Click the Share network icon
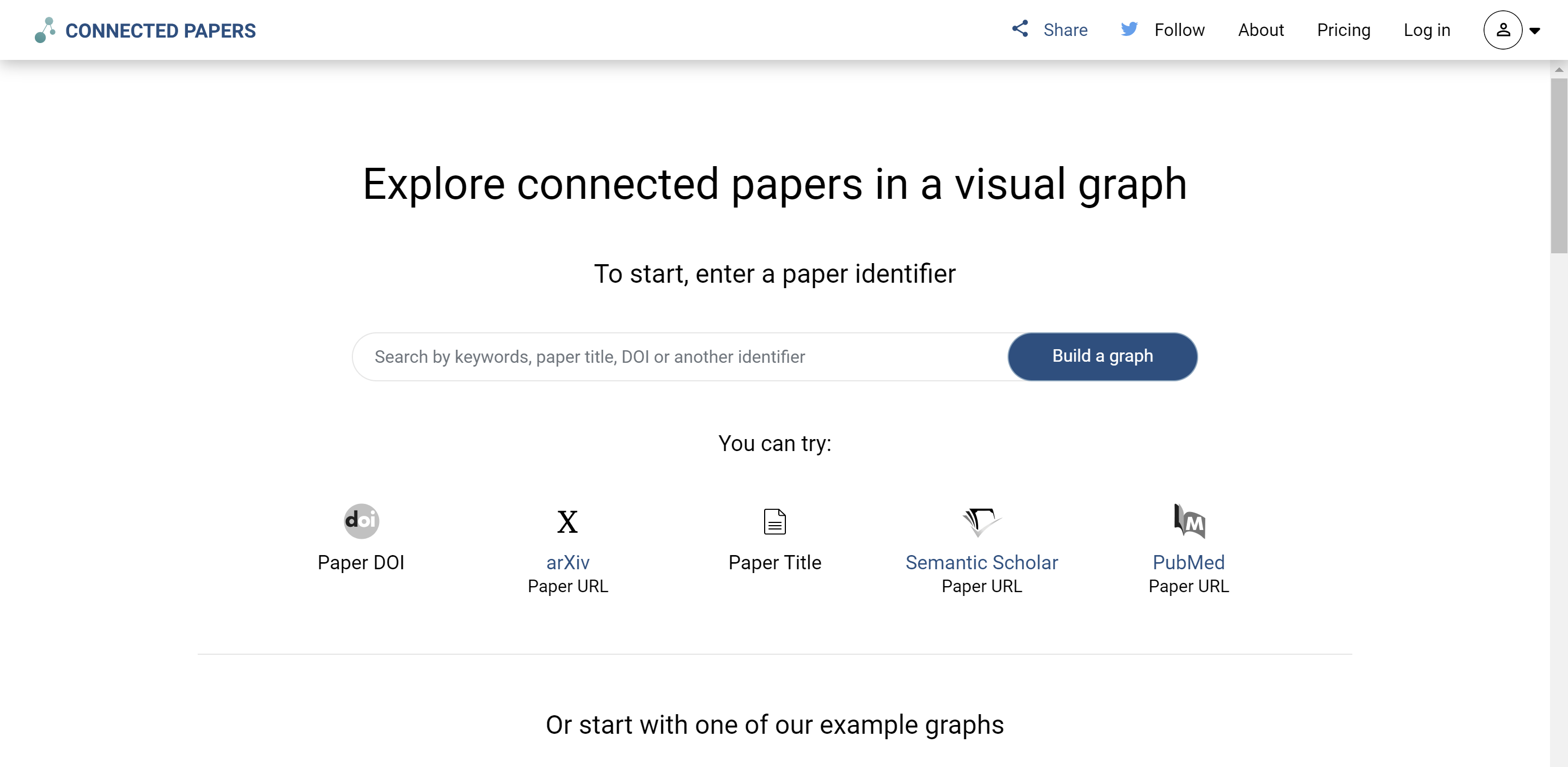The height and width of the screenshot is (767, 1568). pyautogui.click(x=1020, y=29)
